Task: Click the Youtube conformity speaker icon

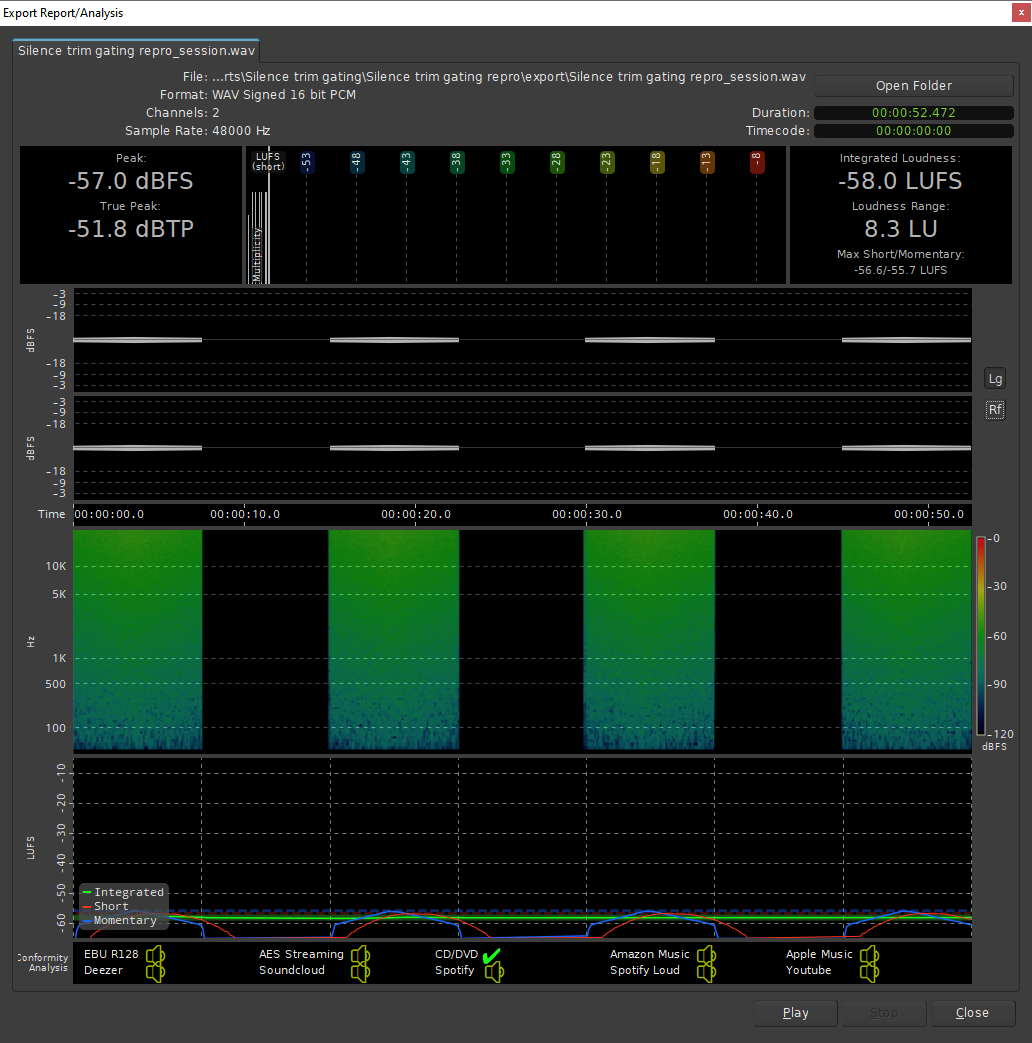Action: click(869, 970)
